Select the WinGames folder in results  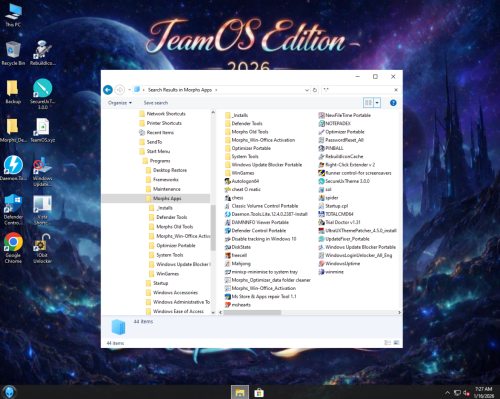tap(240, 173)
